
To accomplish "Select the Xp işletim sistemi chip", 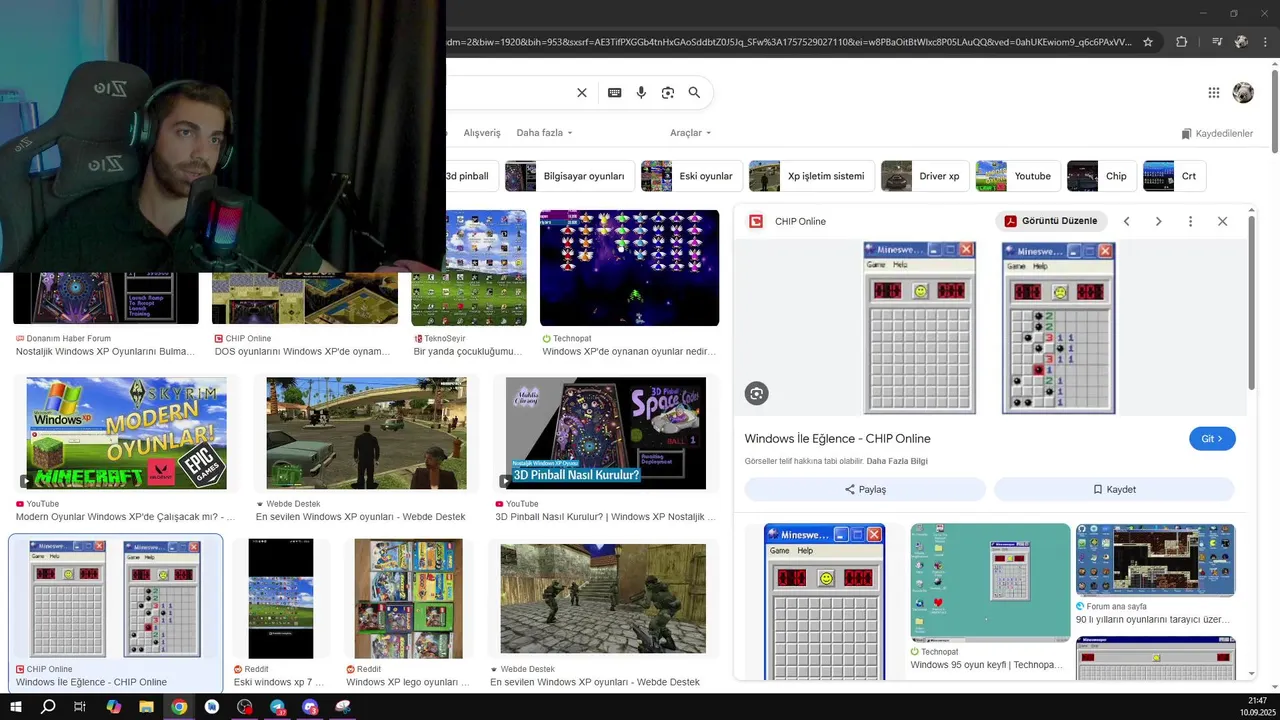I will pyautogui.click(x=811, y=176).
